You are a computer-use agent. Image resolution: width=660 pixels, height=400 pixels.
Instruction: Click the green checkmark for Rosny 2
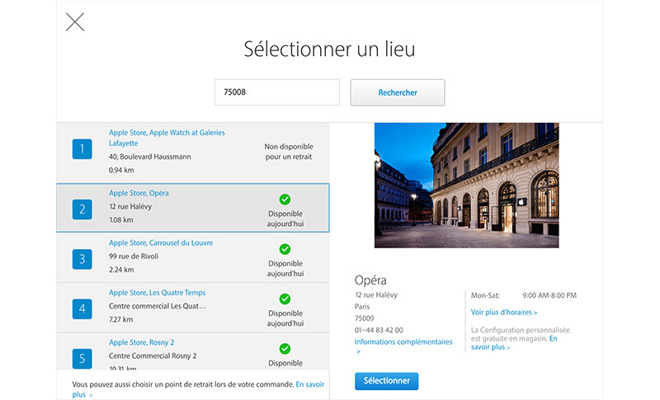click(x=285, y=349)
